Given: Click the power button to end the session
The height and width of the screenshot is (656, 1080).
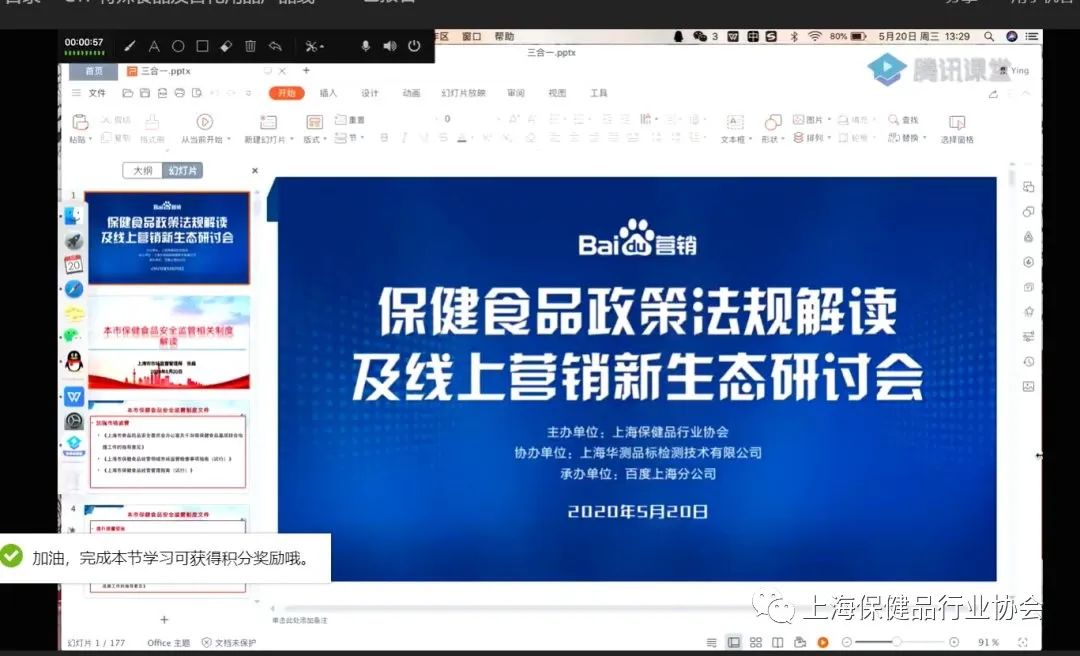Looking at the screenshot, I should tap(414, 46).
